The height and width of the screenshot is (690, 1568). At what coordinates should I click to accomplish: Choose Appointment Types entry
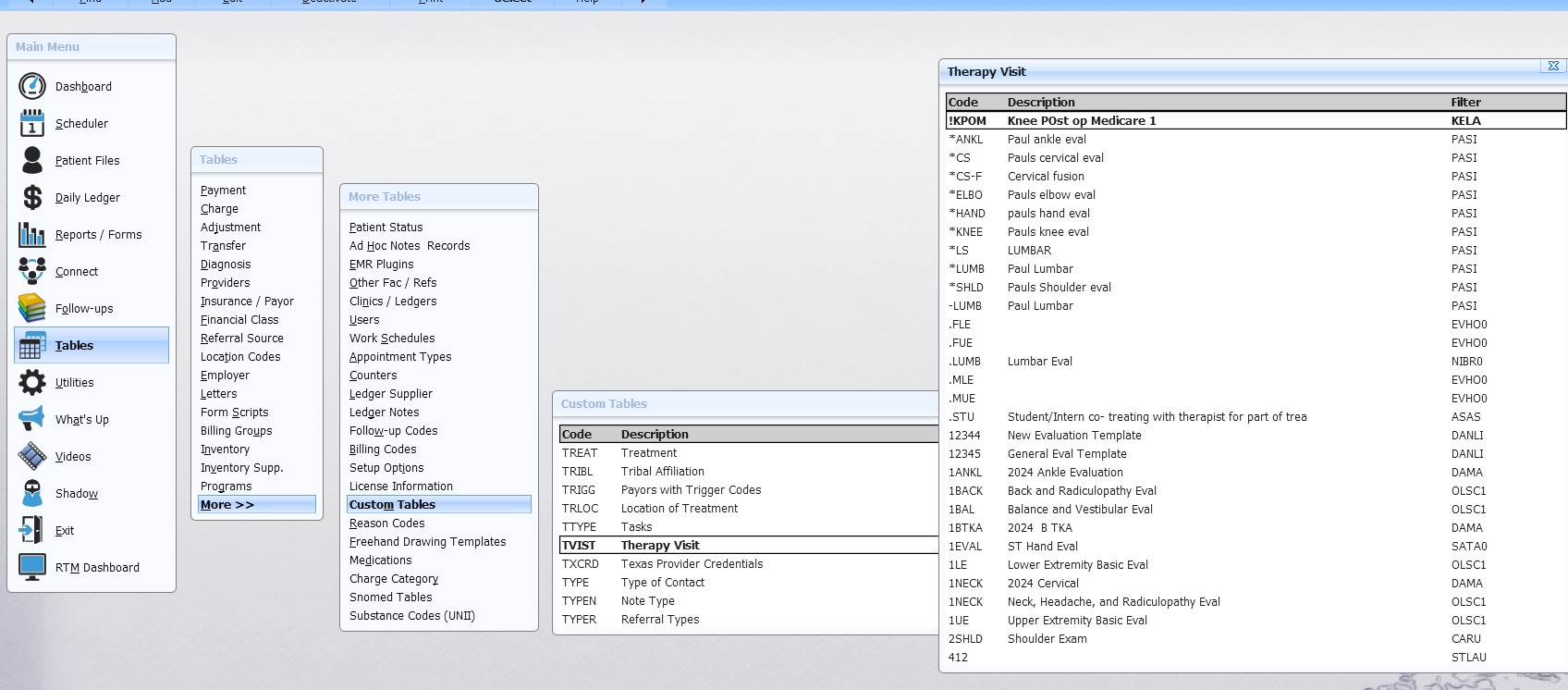pos(400,356)
